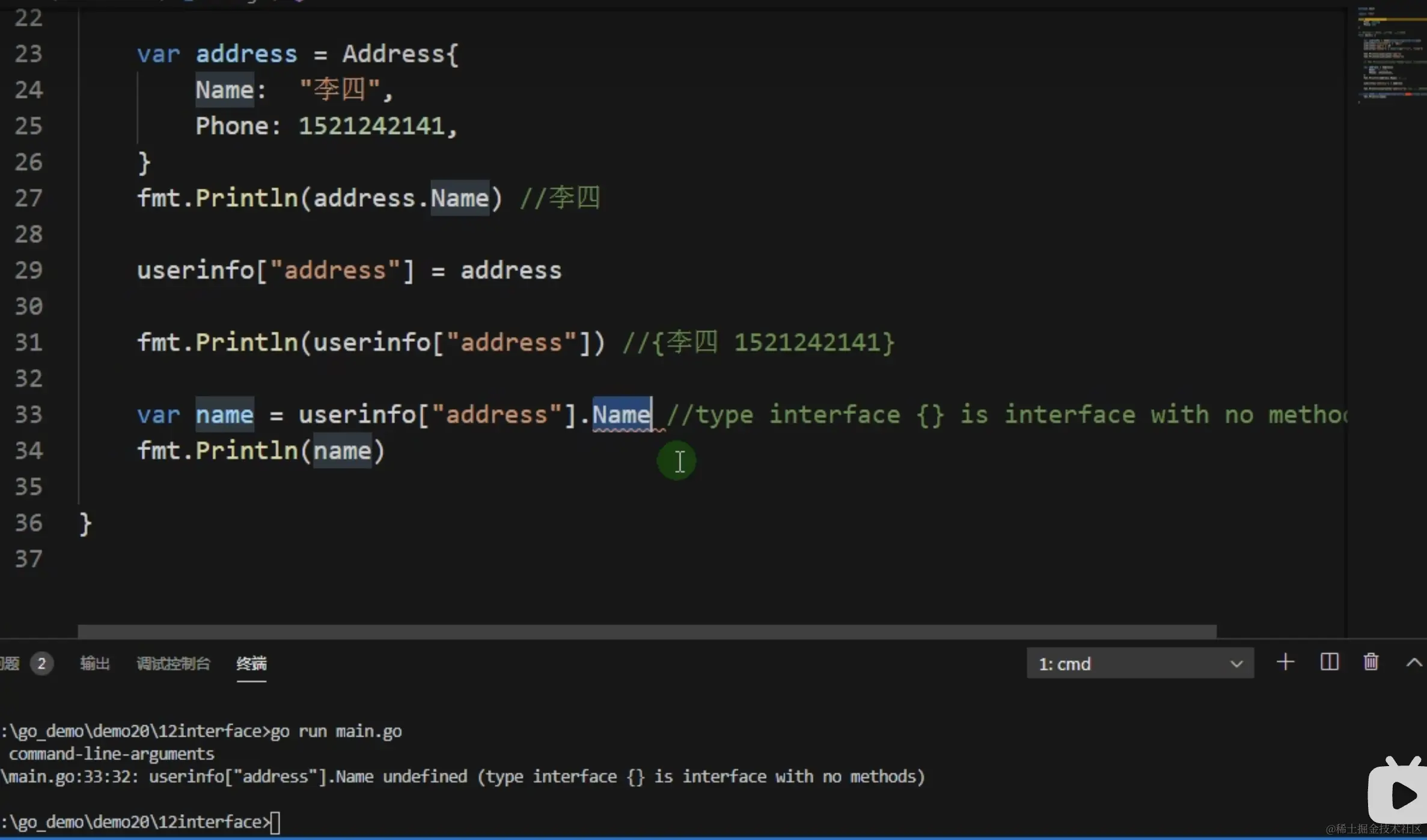This screenshot has height=840, width=1427.
Task: Click line number 36 beside the closing brace
Action: (29, 523)
